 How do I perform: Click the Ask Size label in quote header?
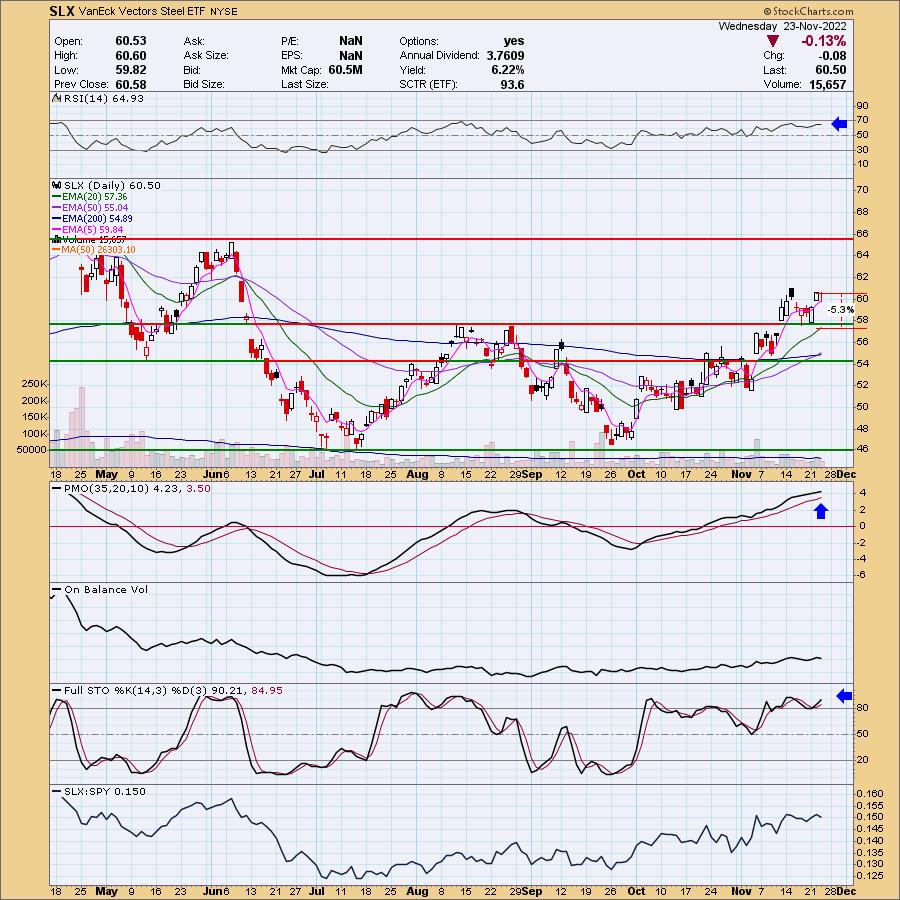(x=206, y=56)
